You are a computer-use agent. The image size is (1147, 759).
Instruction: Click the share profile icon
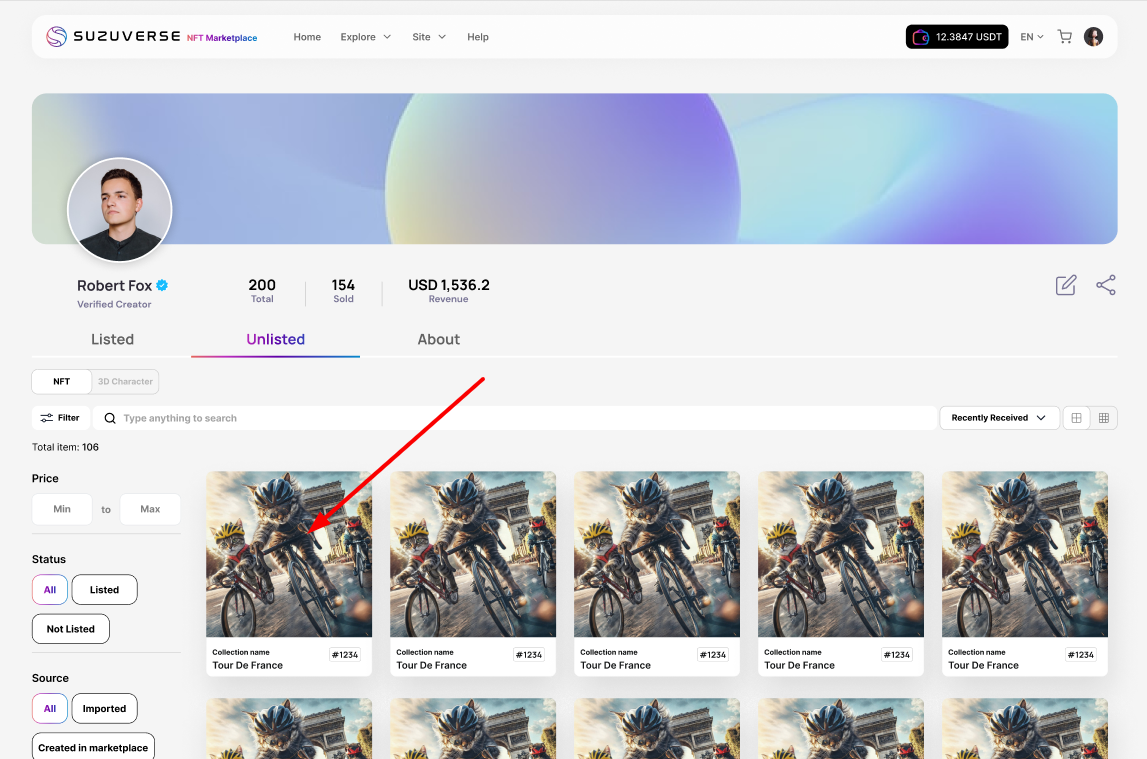[x=1105, y=285]
